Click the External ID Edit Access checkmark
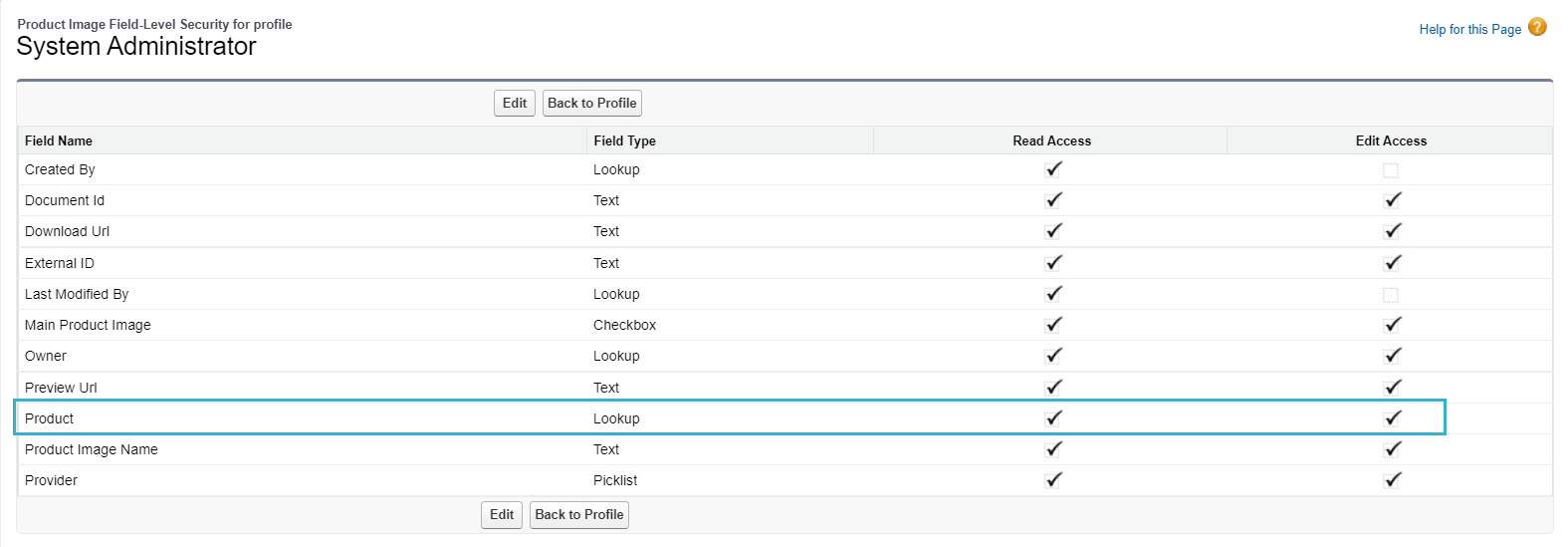The width and height of the screenshot is (1568, 547). 1392,263
